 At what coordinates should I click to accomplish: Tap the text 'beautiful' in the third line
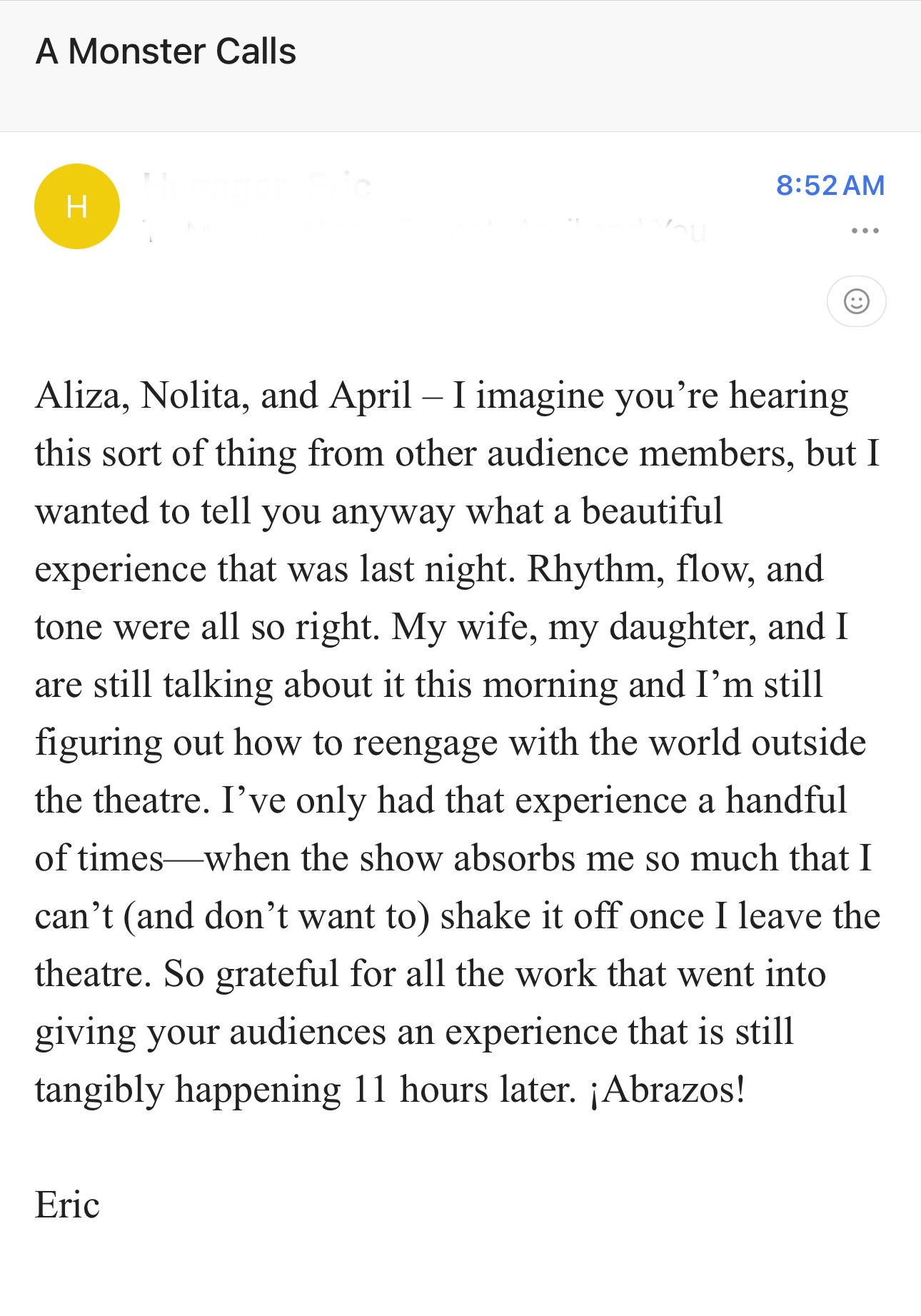click(652, 511)
